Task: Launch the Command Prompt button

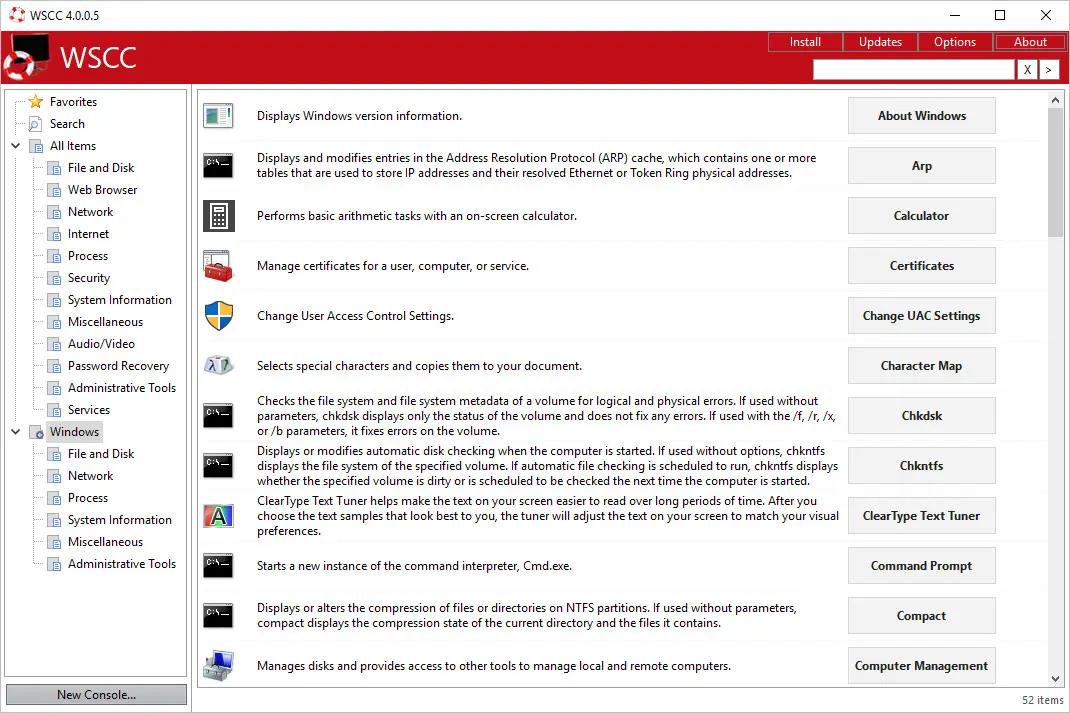Action: tap(921, 566)
